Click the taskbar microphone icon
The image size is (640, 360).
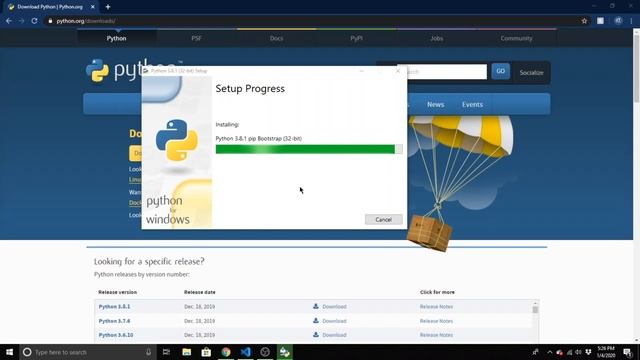149,352
